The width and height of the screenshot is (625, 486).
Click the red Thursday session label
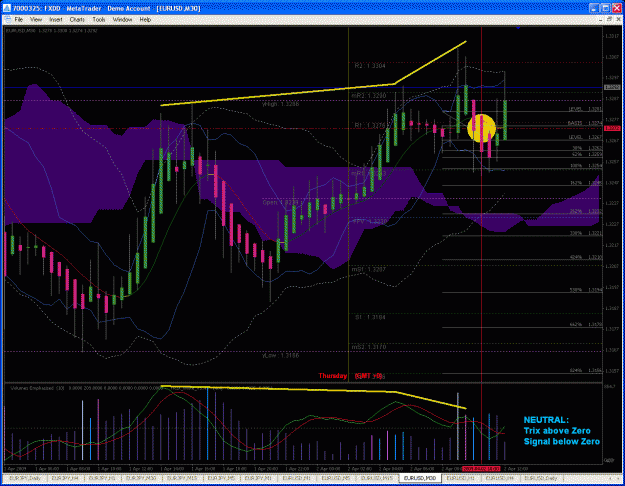(332, 376)
